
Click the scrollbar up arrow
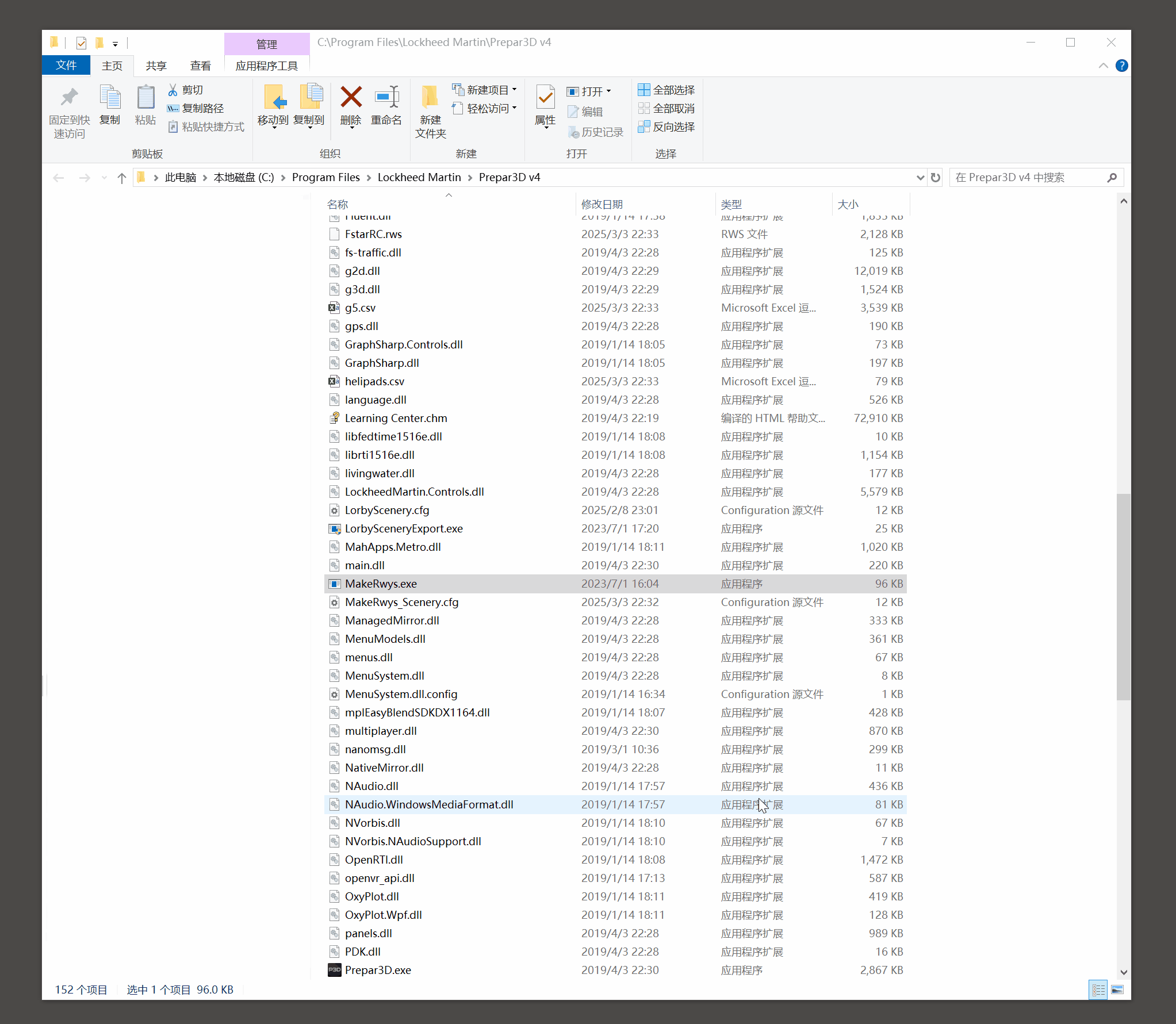pos(1123,201)
